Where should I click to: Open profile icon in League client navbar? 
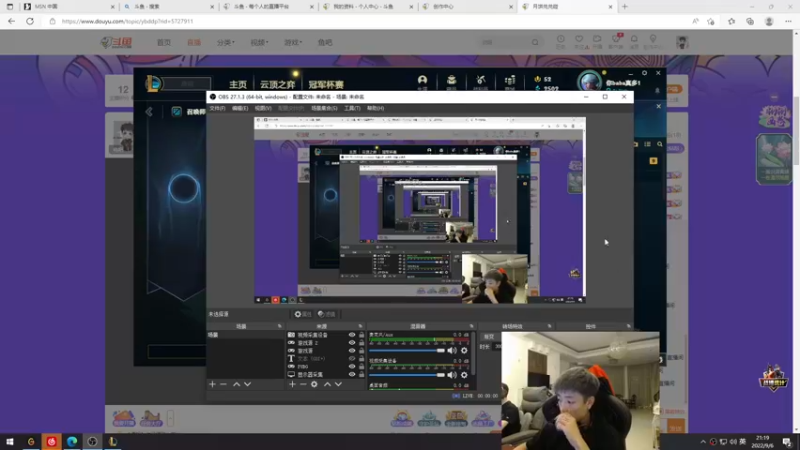pos(422,81)
